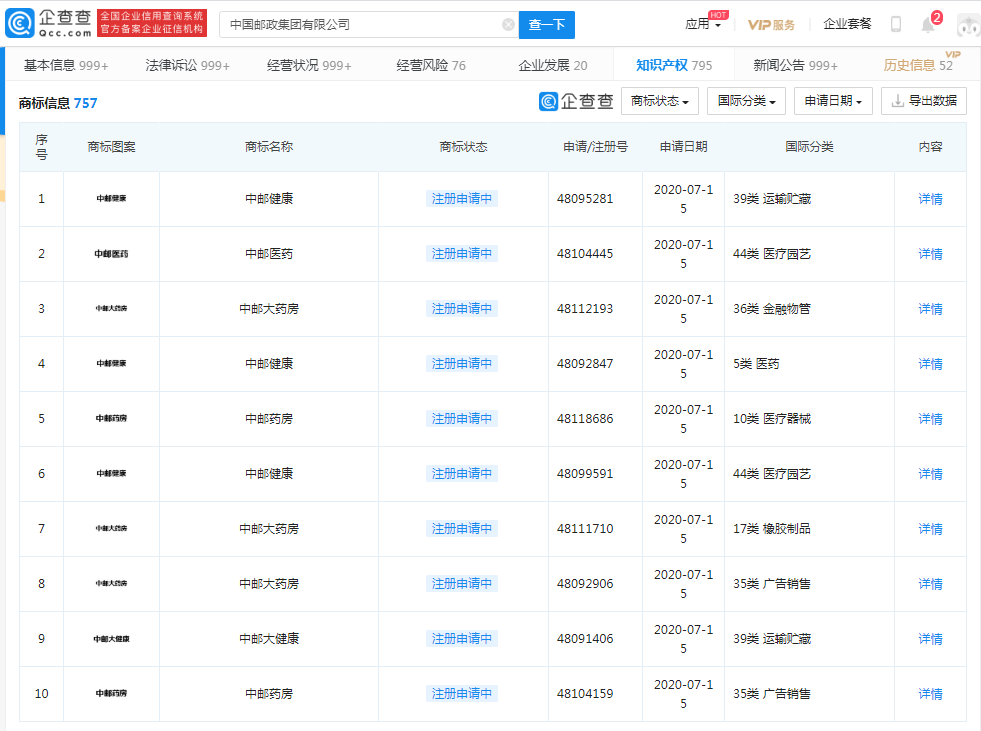Click 注册申请中 status in row 1

(462, 199)
